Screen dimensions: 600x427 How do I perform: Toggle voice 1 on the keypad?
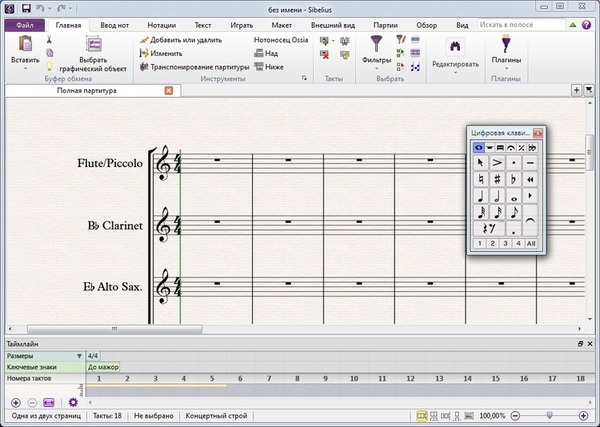coord(480,243)
